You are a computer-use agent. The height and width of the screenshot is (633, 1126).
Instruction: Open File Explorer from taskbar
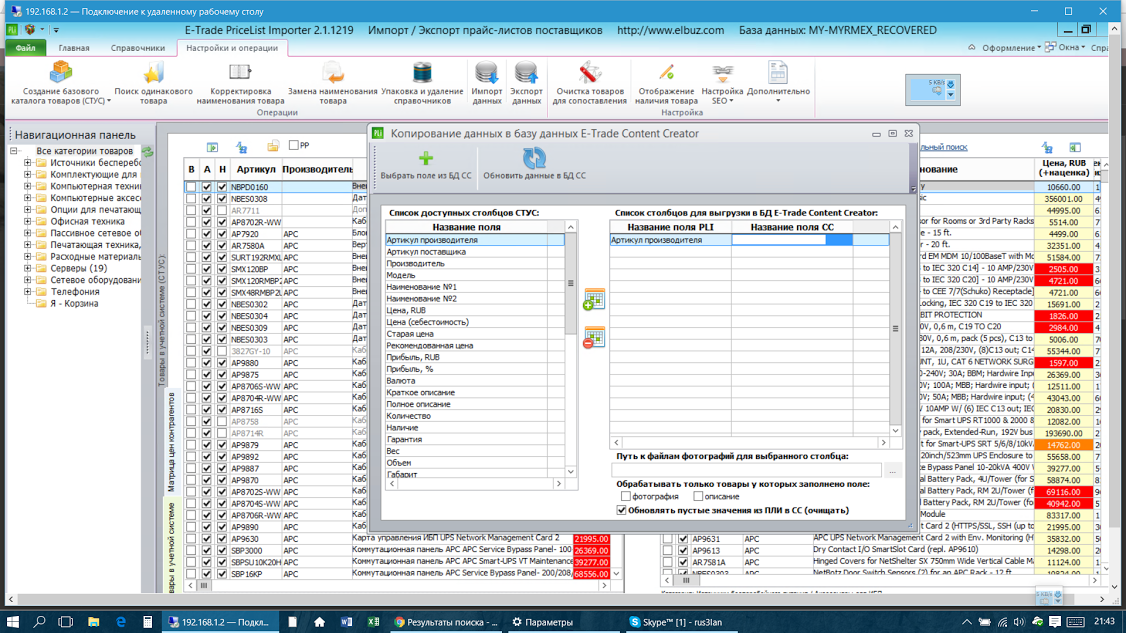pos(93,622)
